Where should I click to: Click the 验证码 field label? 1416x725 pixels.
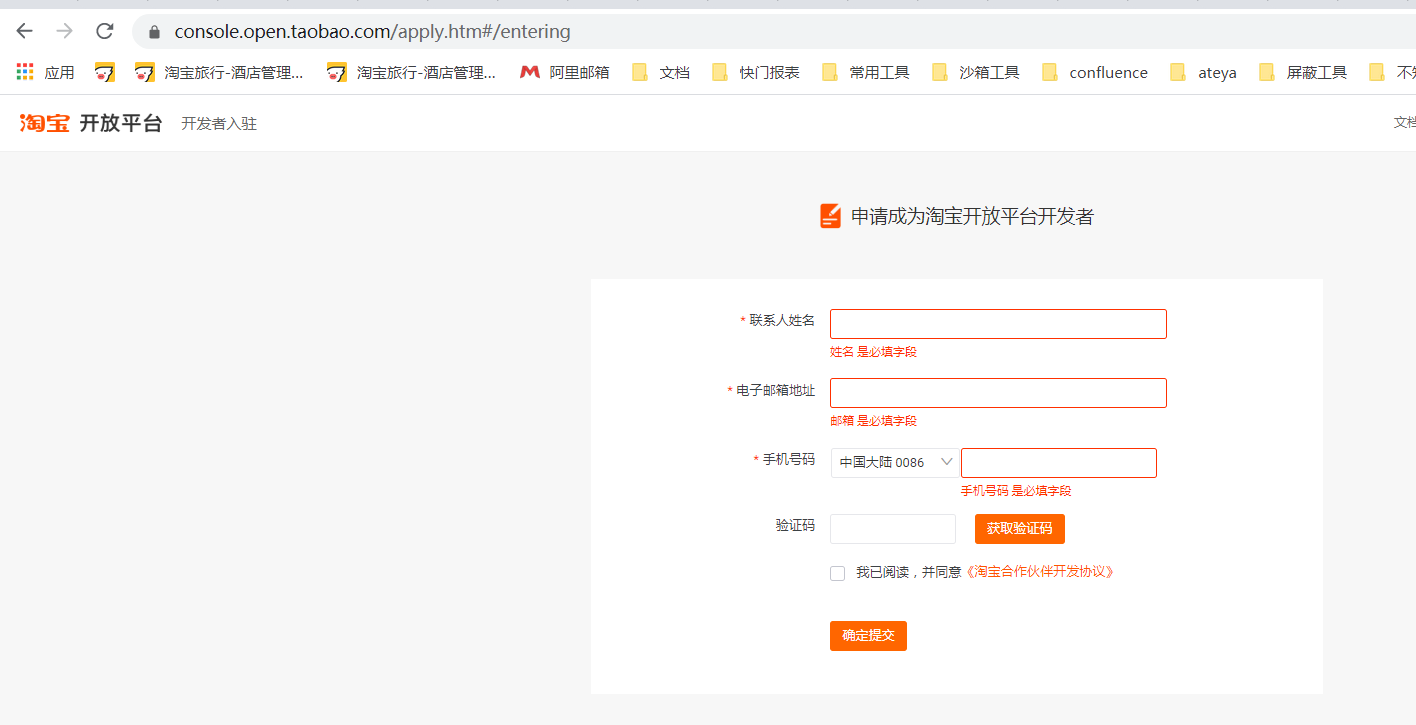pyautogui.click(x=795, y=525)
